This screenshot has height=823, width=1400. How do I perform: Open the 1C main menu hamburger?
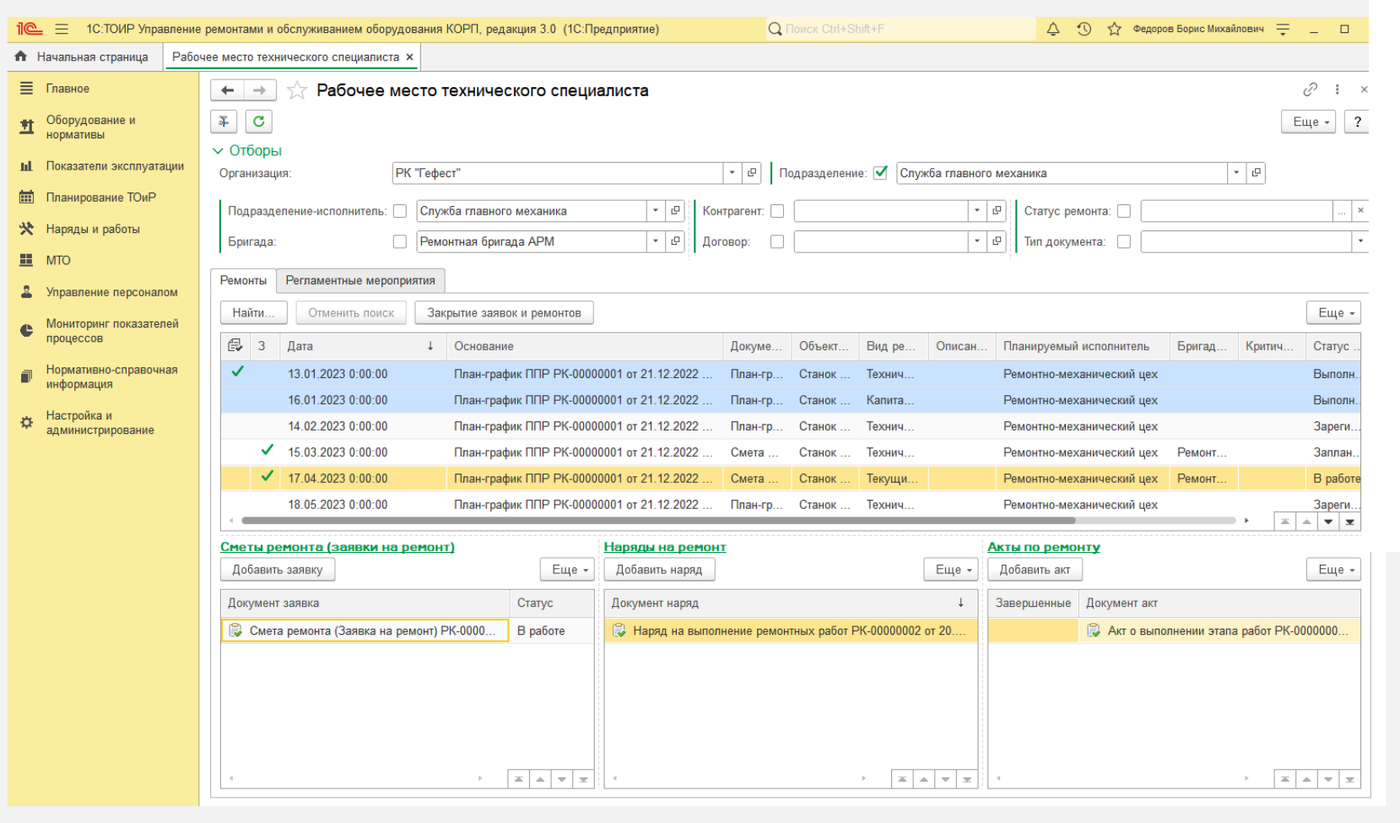point(62,29)
